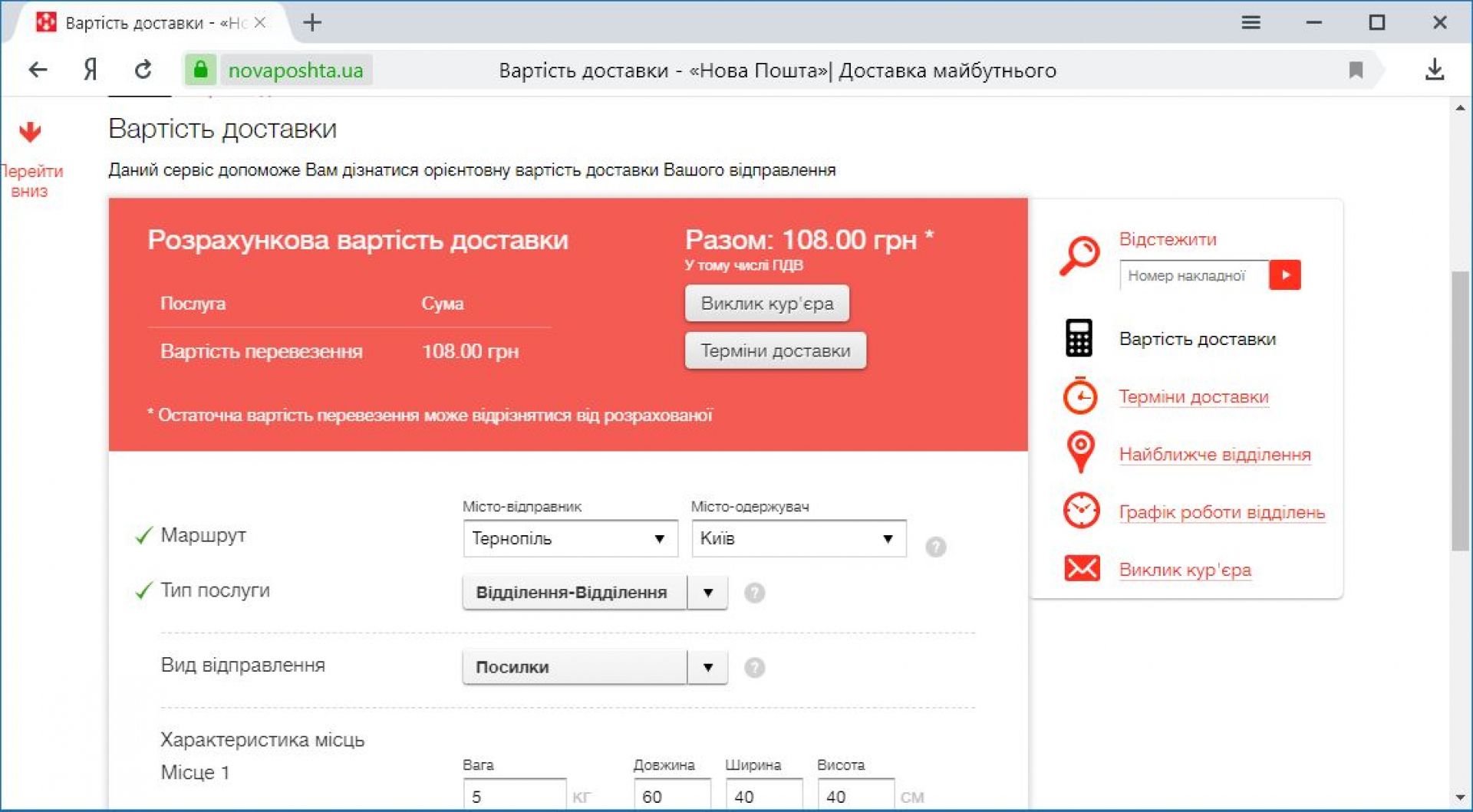The width and height of the screenshot is (1473, 812).
Task: Open the Тернопіль sender city dropdown
Action: click(570, 538)
